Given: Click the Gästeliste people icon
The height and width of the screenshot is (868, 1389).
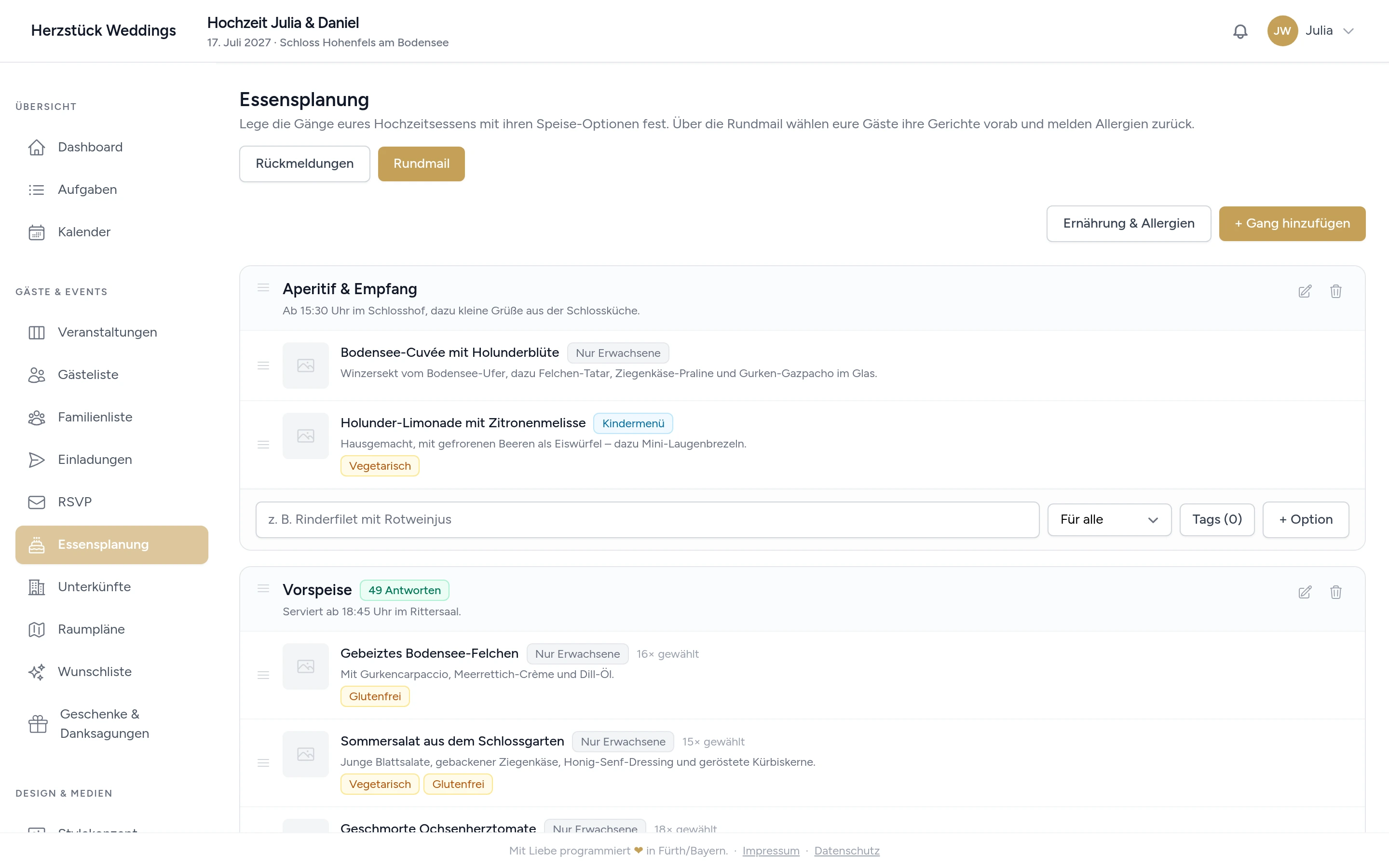Looking at the screenshot, I should click(x=37, y=375).
